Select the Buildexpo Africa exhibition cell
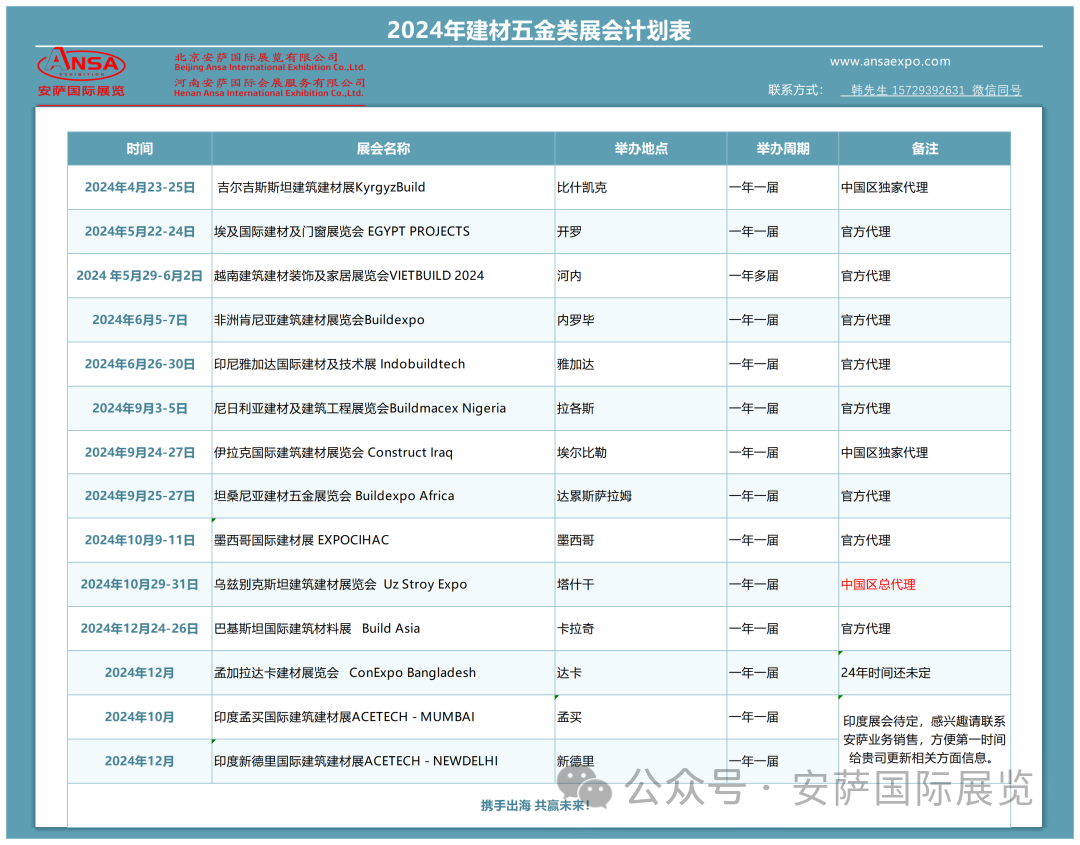Image resolution: width=1080 pixels, height=845 pixels. click(383, 496)
